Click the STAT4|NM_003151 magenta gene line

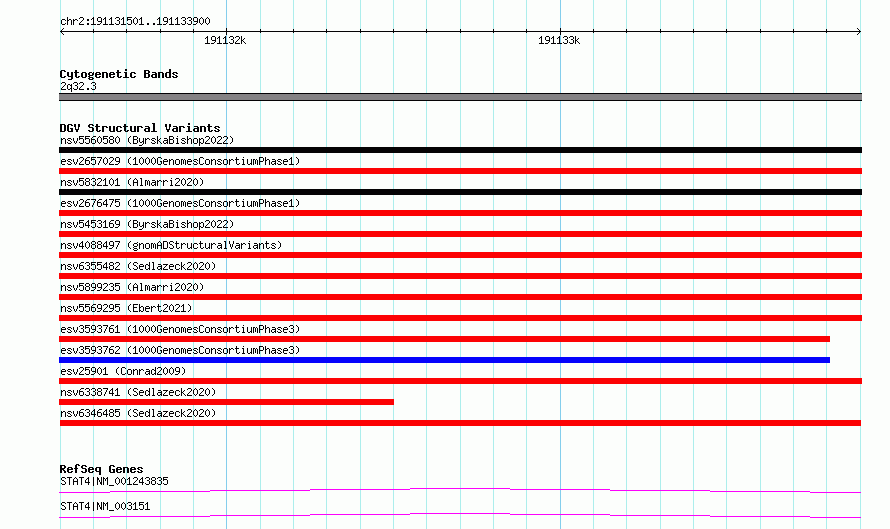[x=460, y=515]
